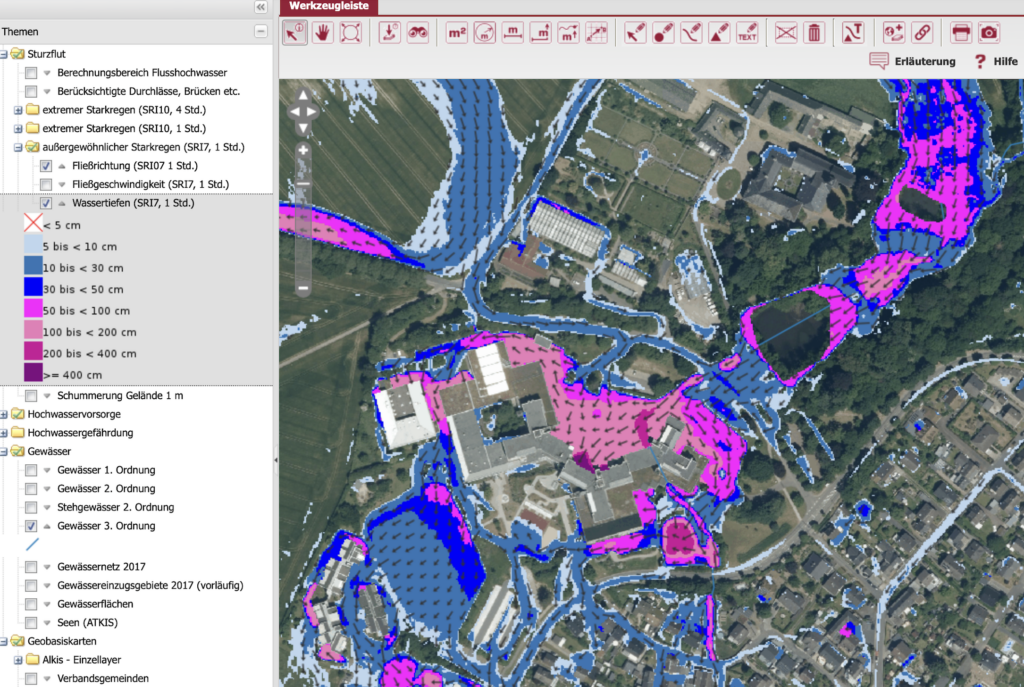The image size is (1024, 687).
Task: Click the trash can delete icon
Action: [814, 33]
